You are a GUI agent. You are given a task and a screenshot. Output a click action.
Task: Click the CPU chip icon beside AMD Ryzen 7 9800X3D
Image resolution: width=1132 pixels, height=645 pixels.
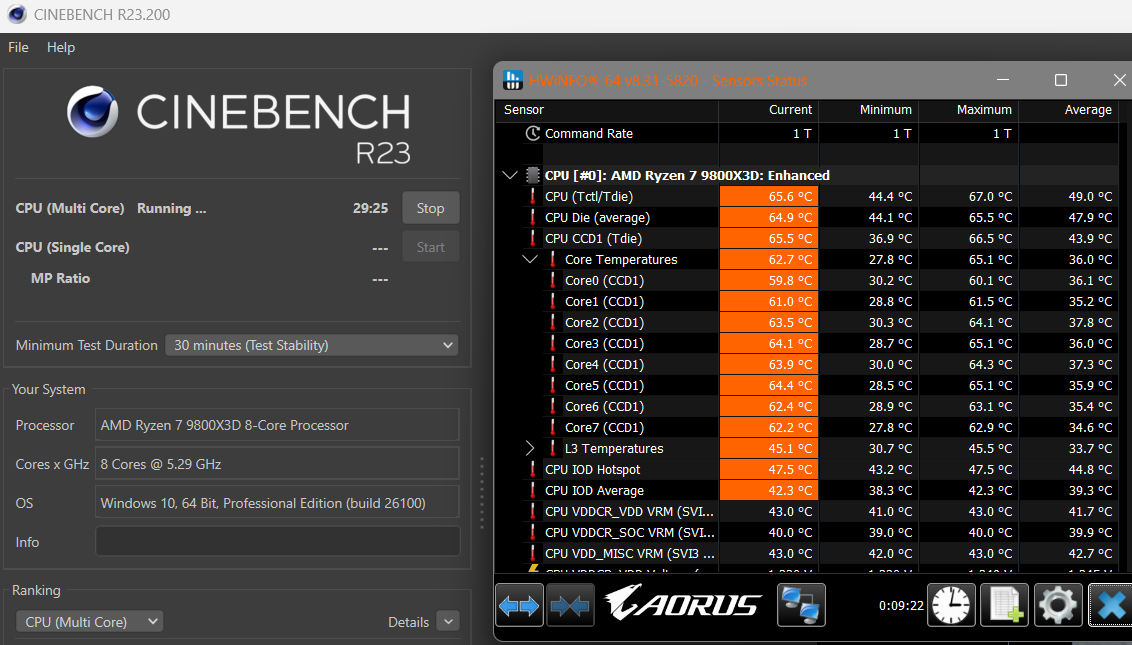[533, 175]
